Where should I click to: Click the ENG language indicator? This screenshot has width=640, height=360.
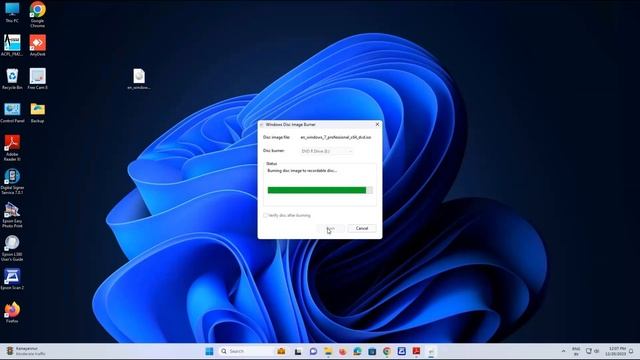pyautogui.click(x=576, y=351)
